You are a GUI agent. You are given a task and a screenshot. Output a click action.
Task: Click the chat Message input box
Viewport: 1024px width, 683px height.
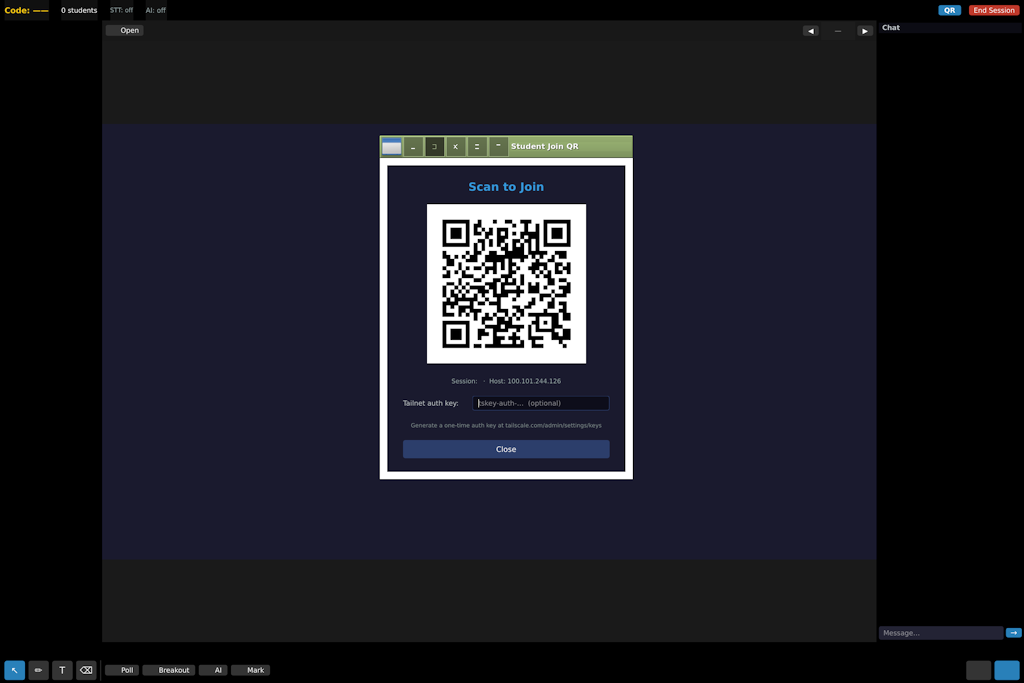[x=941, y=633]
